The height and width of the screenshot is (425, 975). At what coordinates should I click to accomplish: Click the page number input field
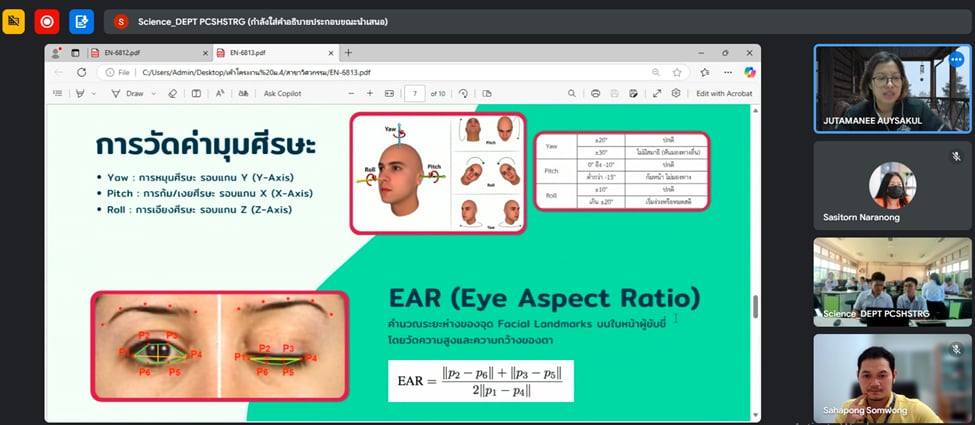(414, 93)
